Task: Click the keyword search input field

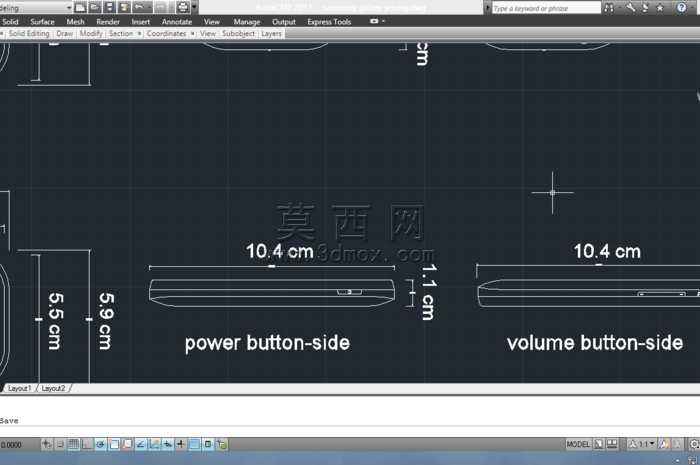Action: pos(546,8)
